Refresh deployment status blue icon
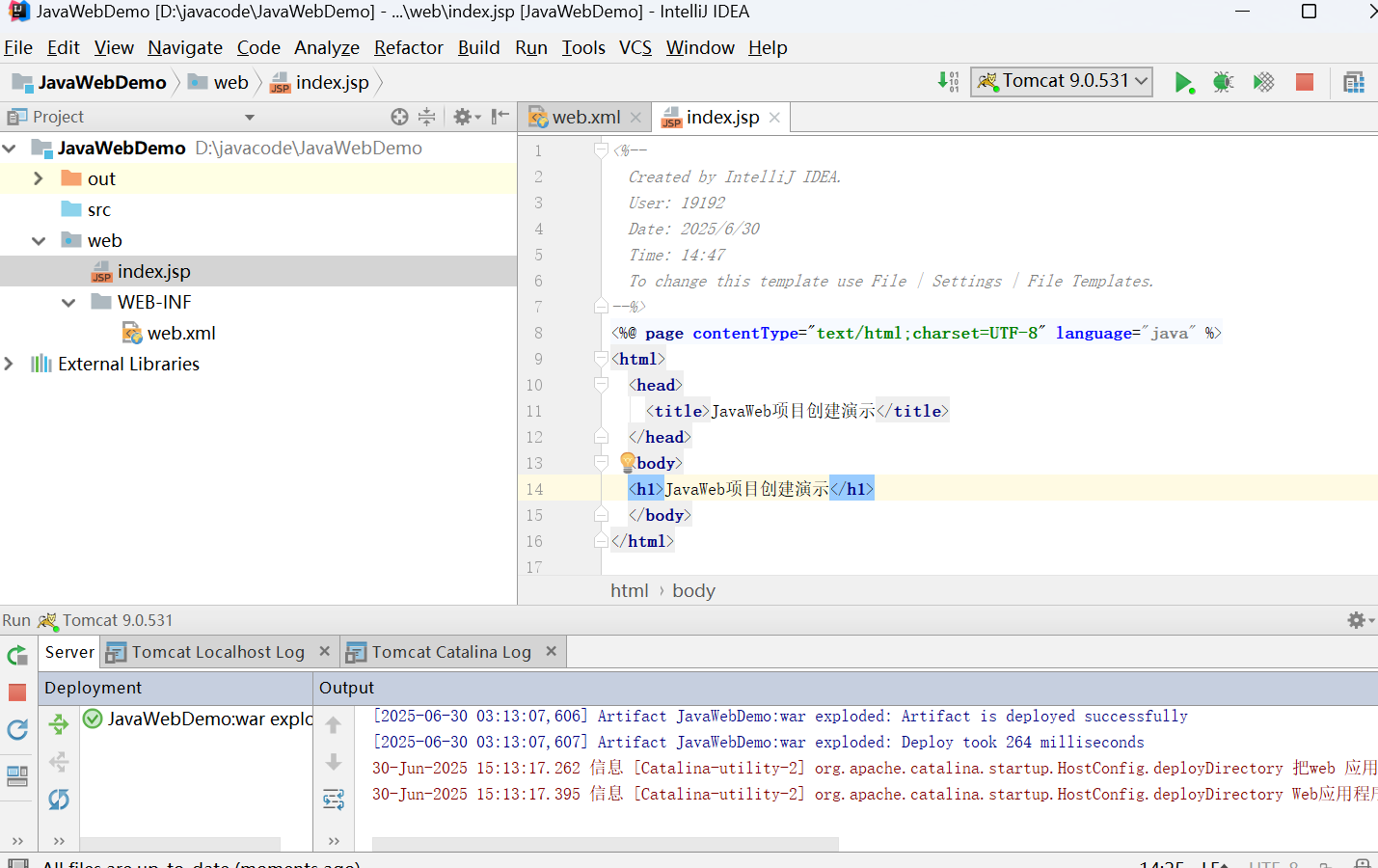Viewport: 1378px width, 868px height. tap(59, 800)
